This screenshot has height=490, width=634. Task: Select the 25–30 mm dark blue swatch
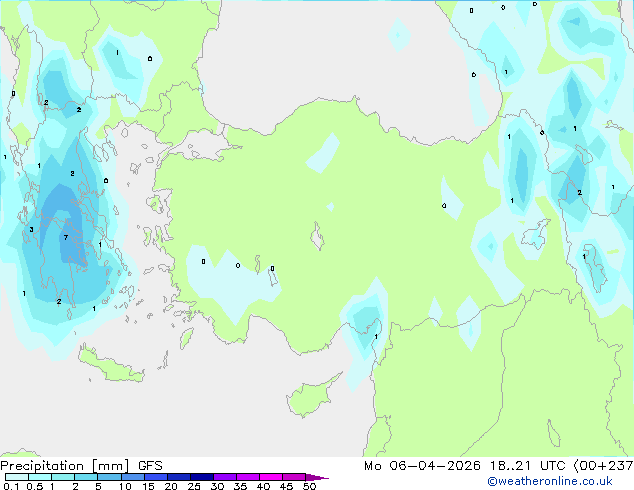[202, 477]
